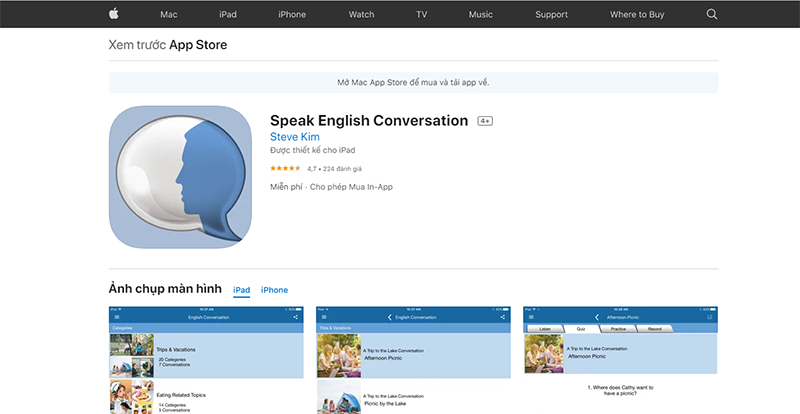800x414 pixels.
Task: Open the search magnifier icon
Action: (712, 14)
